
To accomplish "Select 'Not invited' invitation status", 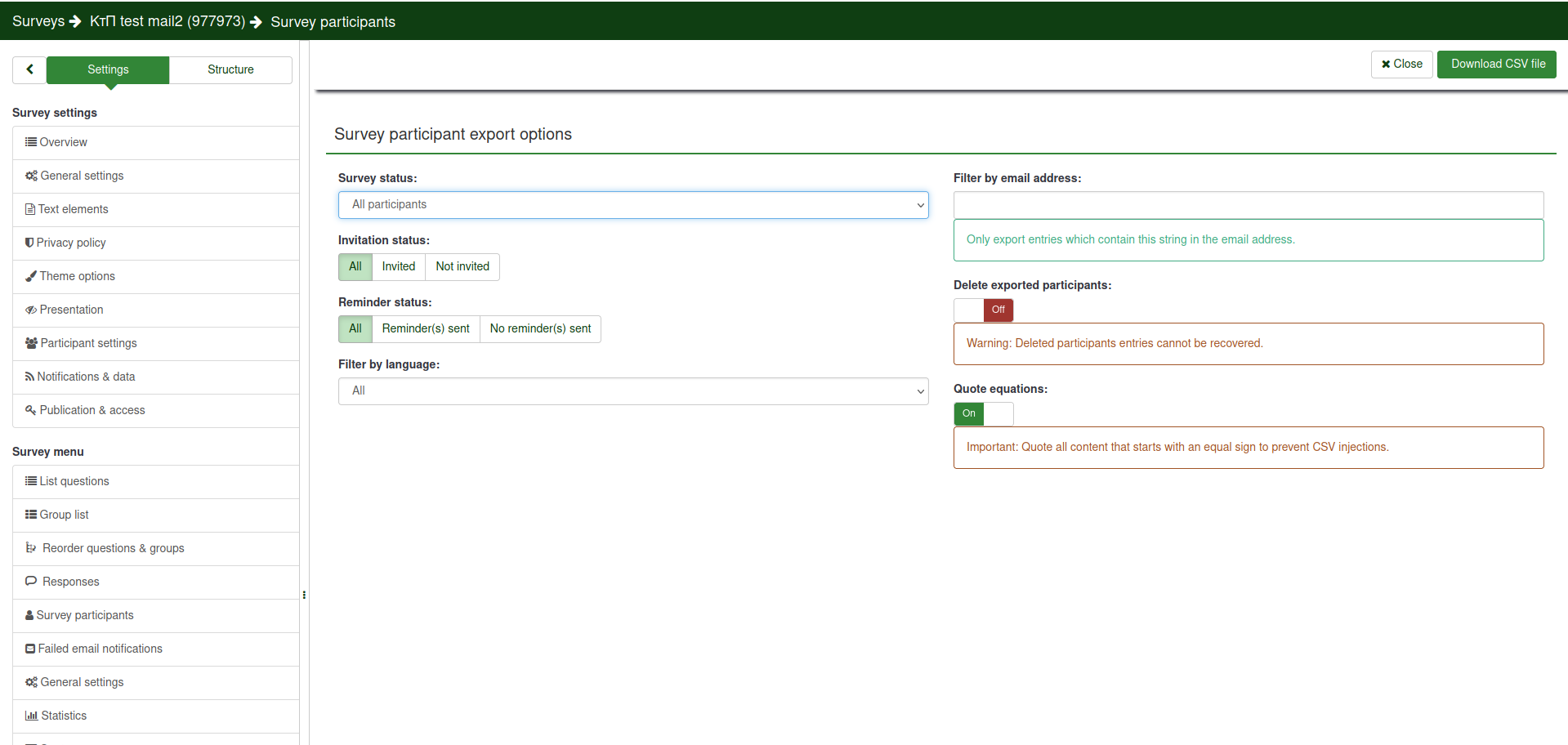I will 462,267.
